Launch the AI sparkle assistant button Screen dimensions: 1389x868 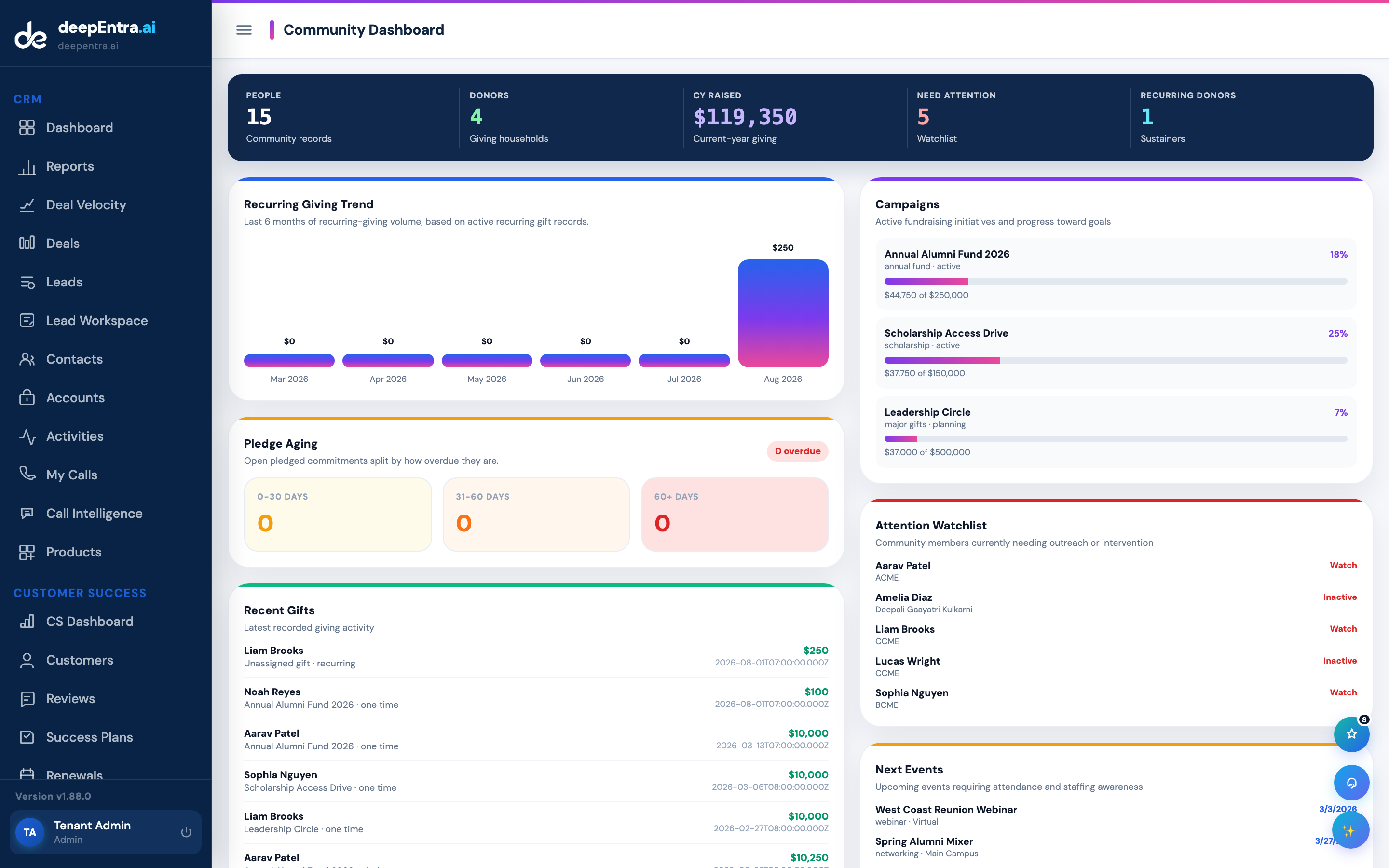[x=1350, y=830]
